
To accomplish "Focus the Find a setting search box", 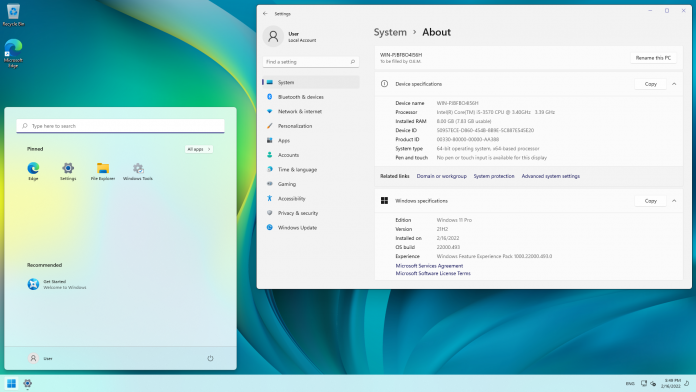I will point(310,62).
